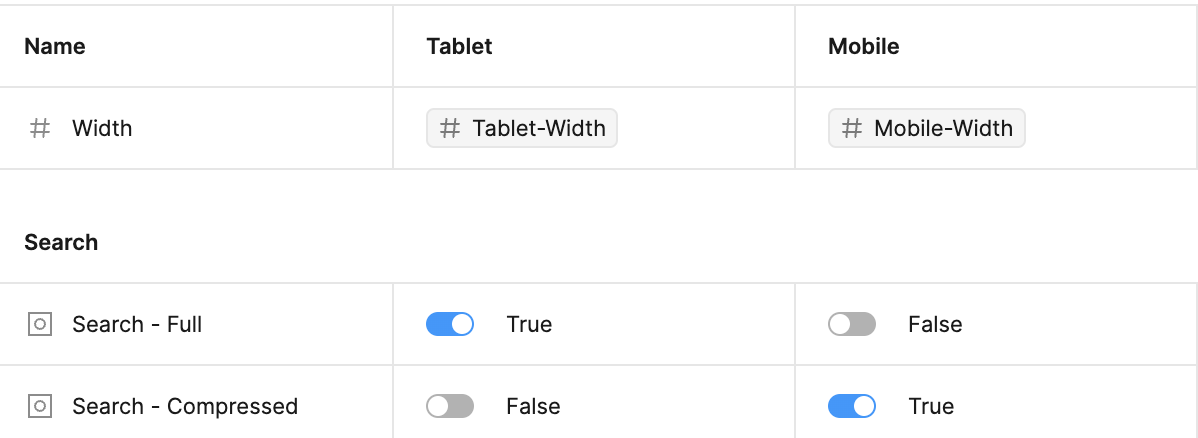Click the Tablet mode column header
Viewport: 1198px width, 438px height.
459,46
